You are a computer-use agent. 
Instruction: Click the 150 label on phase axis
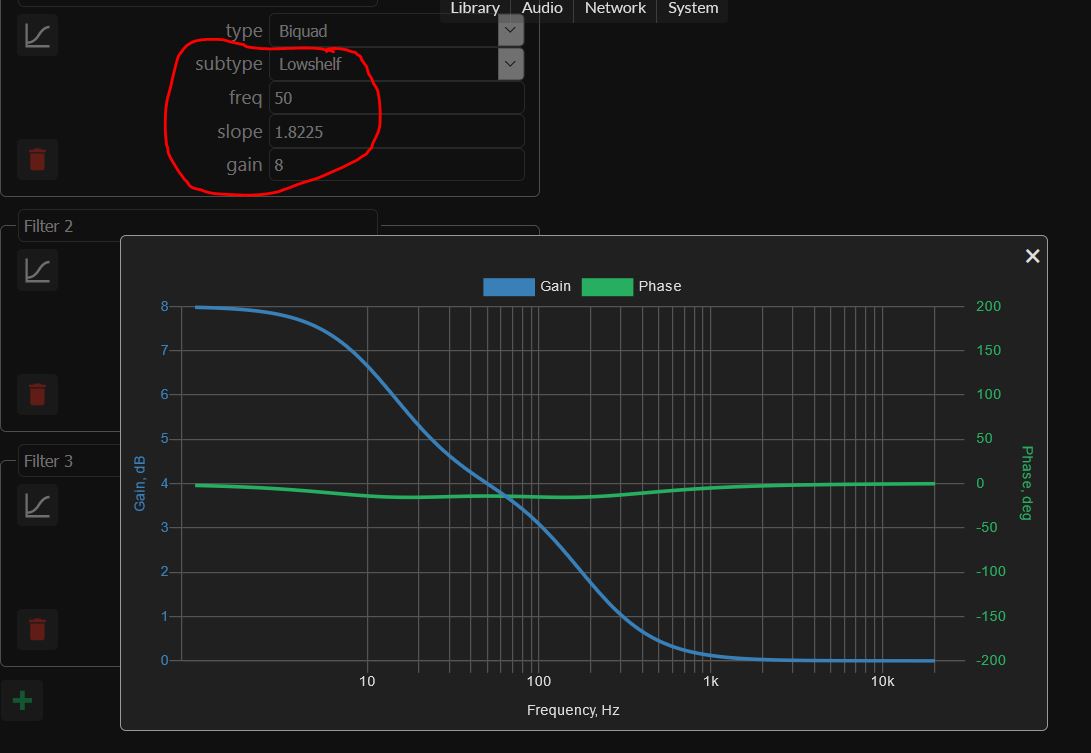coord(989,350)
